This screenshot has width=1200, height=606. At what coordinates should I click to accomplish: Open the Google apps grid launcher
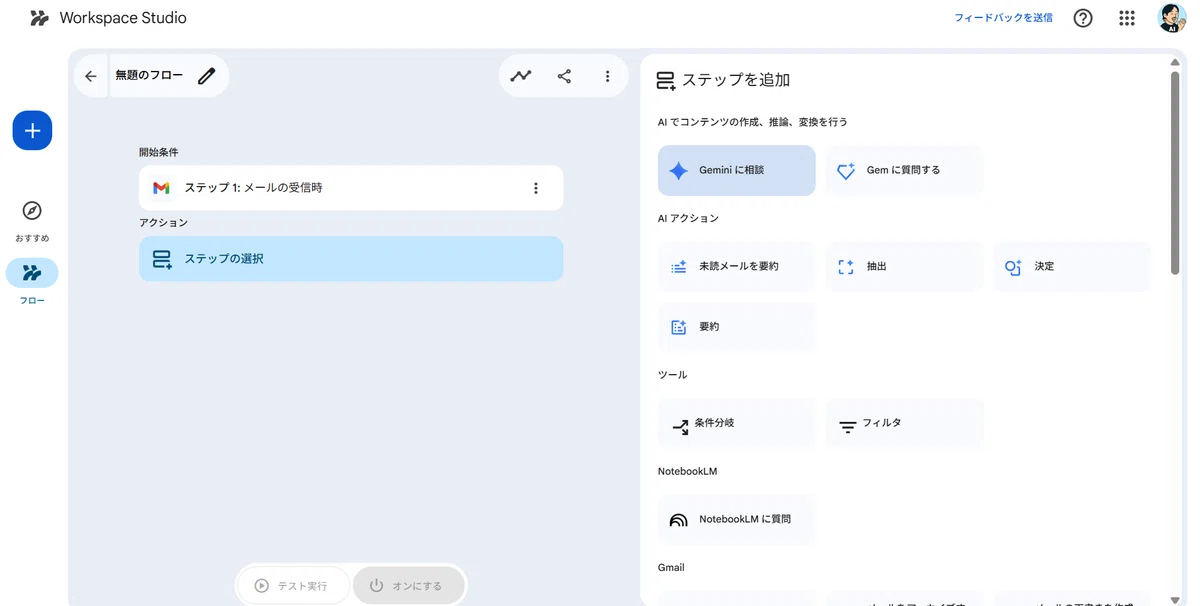[x=1127, y=18]
